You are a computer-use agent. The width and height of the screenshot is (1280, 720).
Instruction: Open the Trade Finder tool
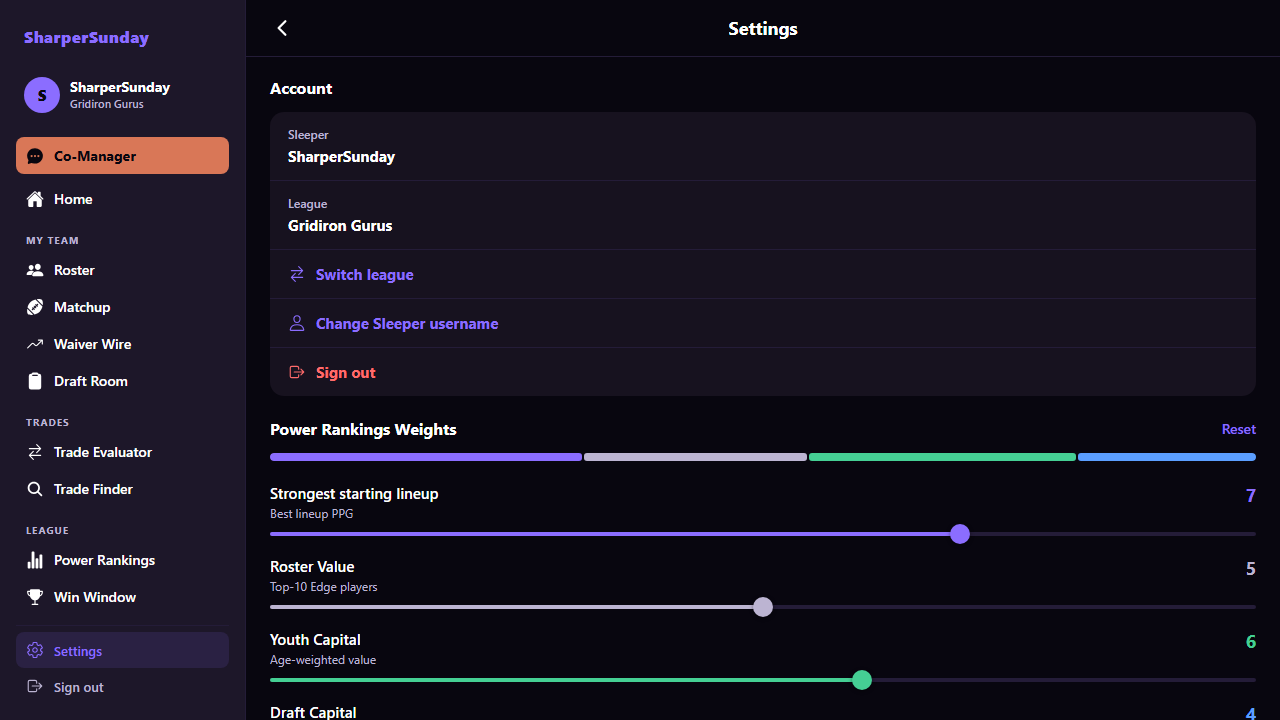(x=122, y=489)
